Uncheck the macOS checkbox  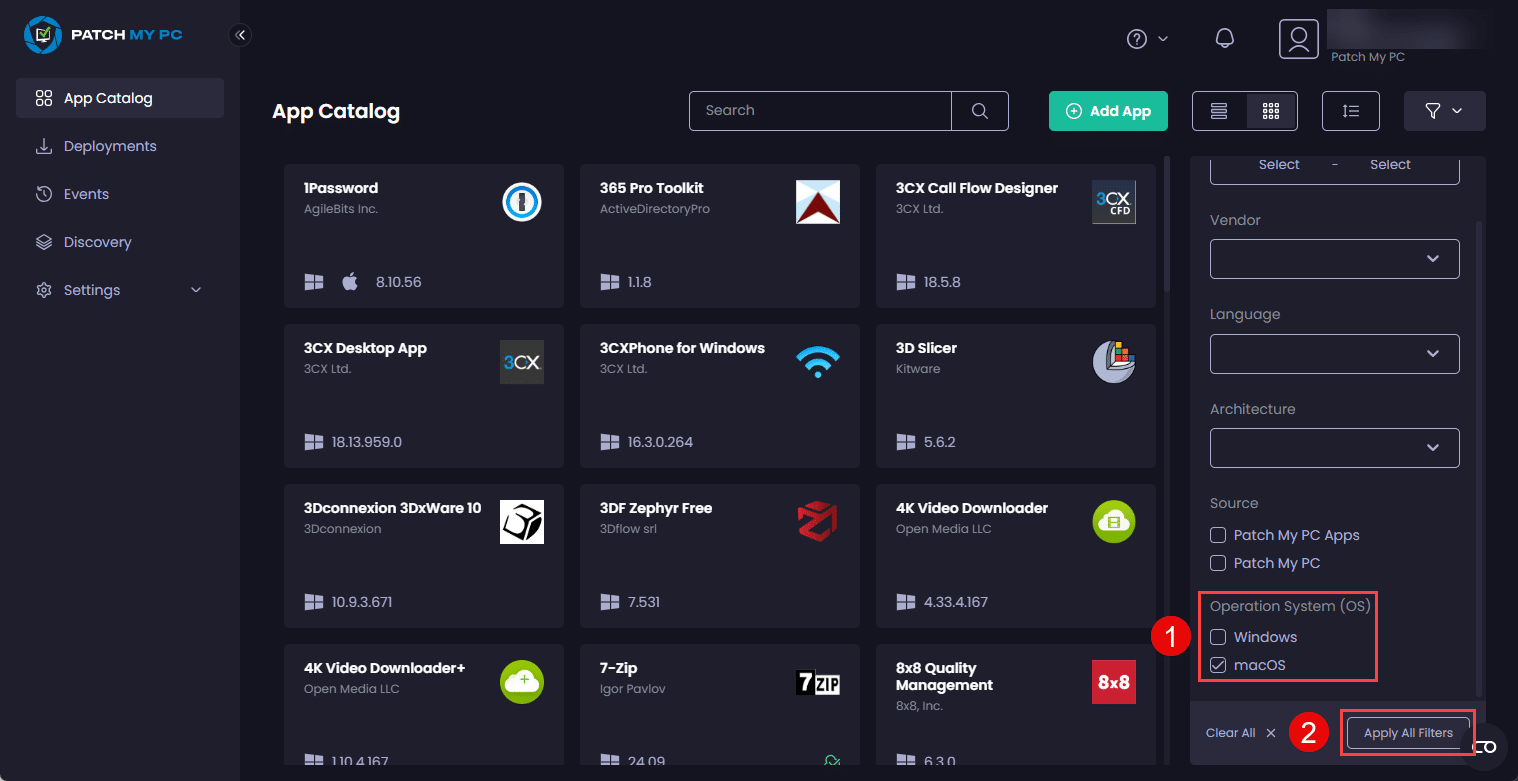(1218, 665)
